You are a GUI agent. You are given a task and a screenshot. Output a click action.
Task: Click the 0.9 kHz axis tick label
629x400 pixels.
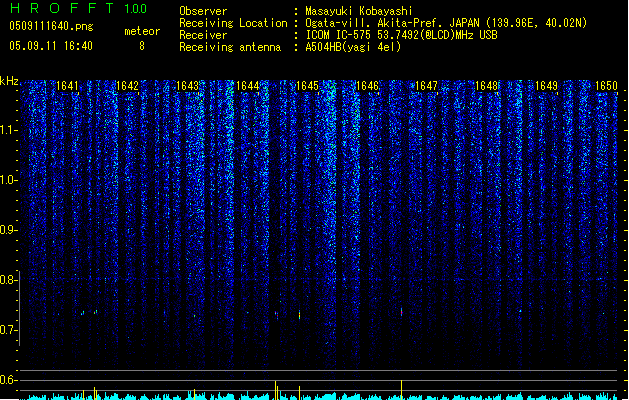click(8, 230)
